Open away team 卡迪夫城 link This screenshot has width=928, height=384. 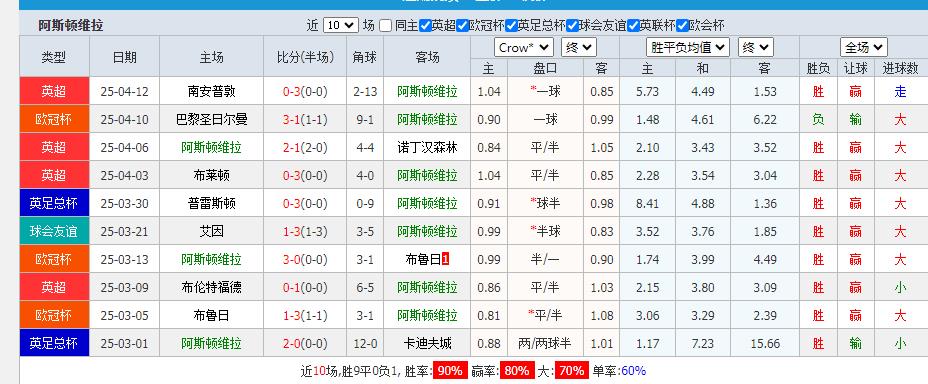[x=427, y=343]
